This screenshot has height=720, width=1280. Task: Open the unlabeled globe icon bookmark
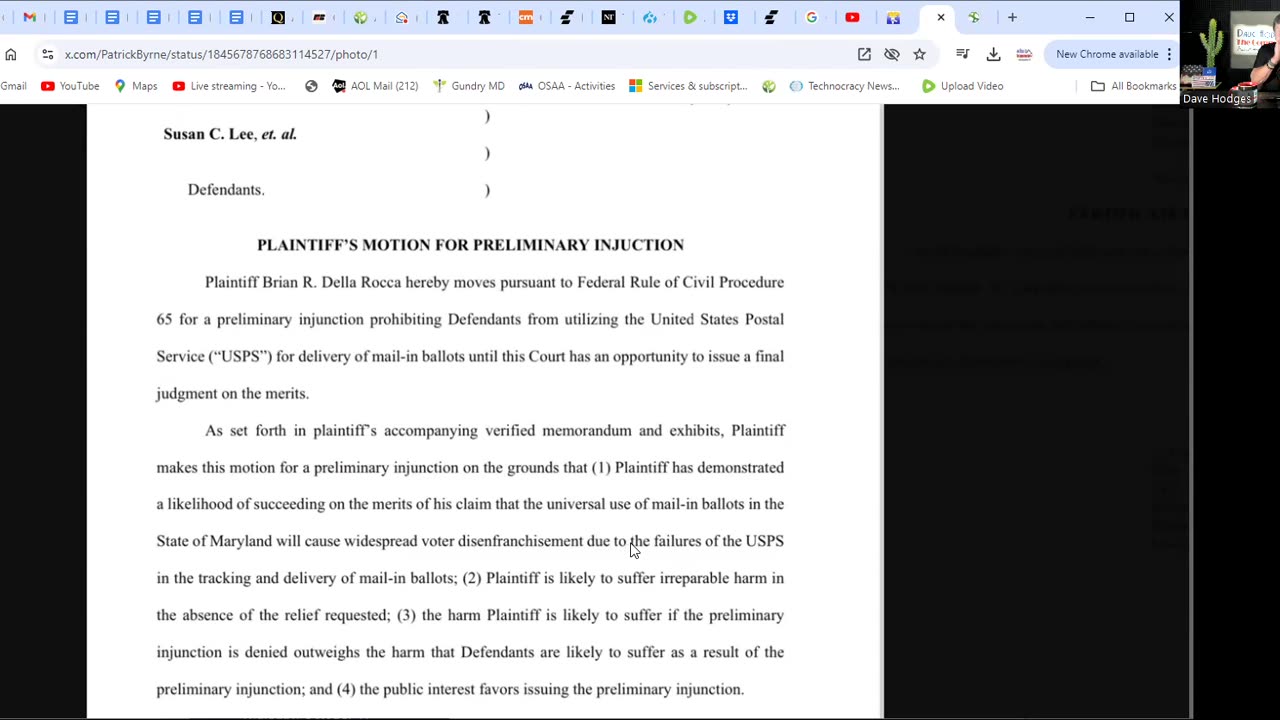pos(311,86)
